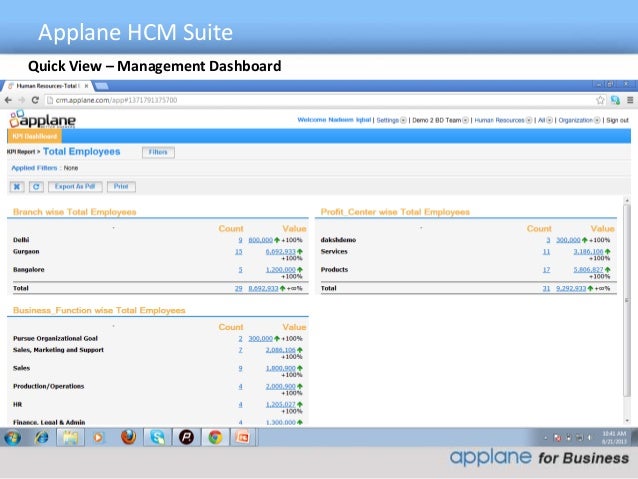Click the refresh icon in the report toolbar

(x=36, y=187)
